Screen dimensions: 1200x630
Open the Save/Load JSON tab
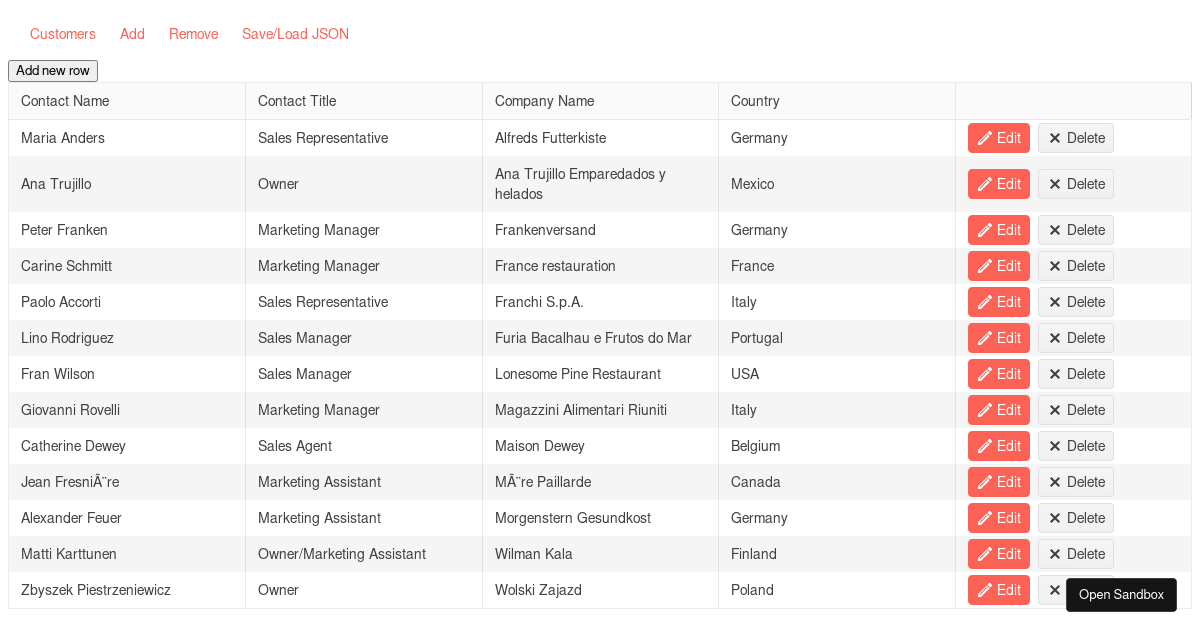pyautogui.click(x=295, y=34)
